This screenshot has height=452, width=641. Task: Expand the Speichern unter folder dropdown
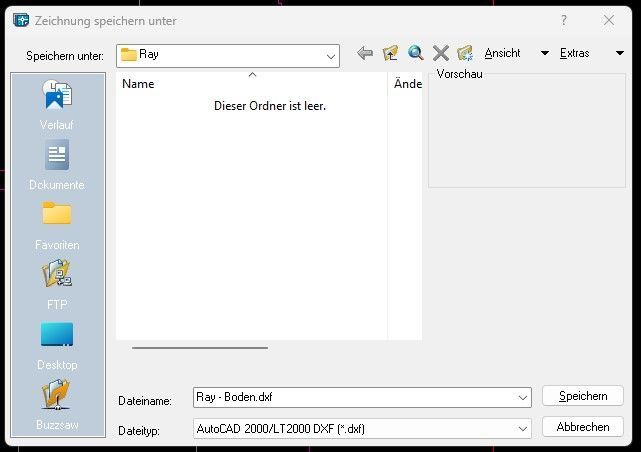pyautogui.click(x=330, y=56)
